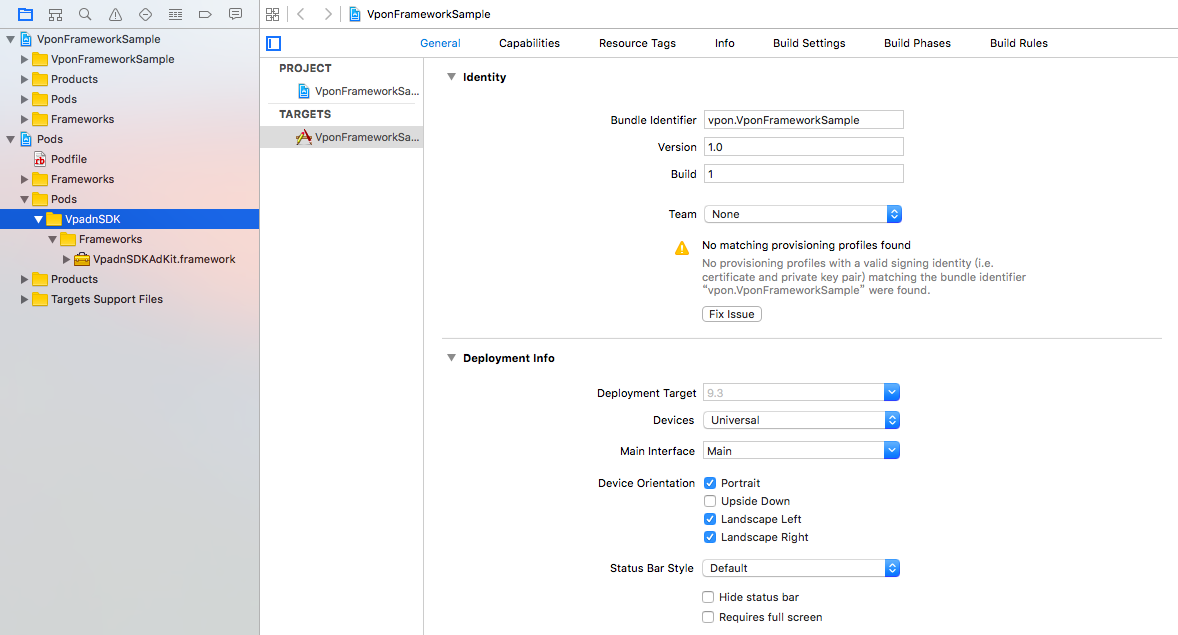Go forward with the right chevron
Image resolution: width=1178 pixels, height=635 pixels.
(328, 14)
